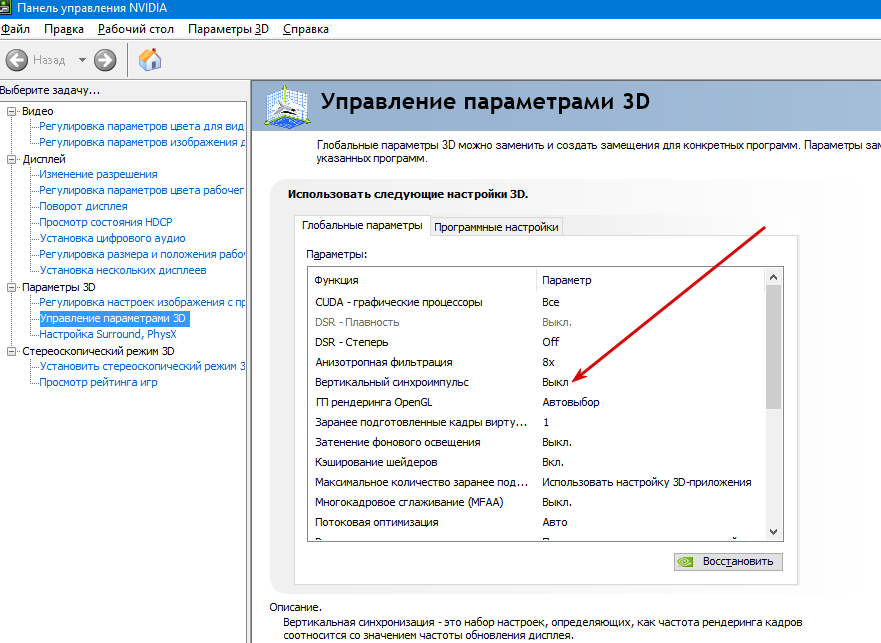Screen dimensions: 881x643
Task: Collapse the Стереоскопический режим 3D node
Action: [x=11, y=351]
